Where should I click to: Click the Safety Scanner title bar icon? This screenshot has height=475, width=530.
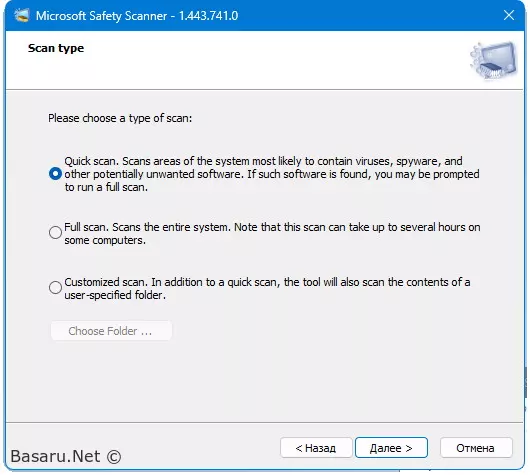22,16
